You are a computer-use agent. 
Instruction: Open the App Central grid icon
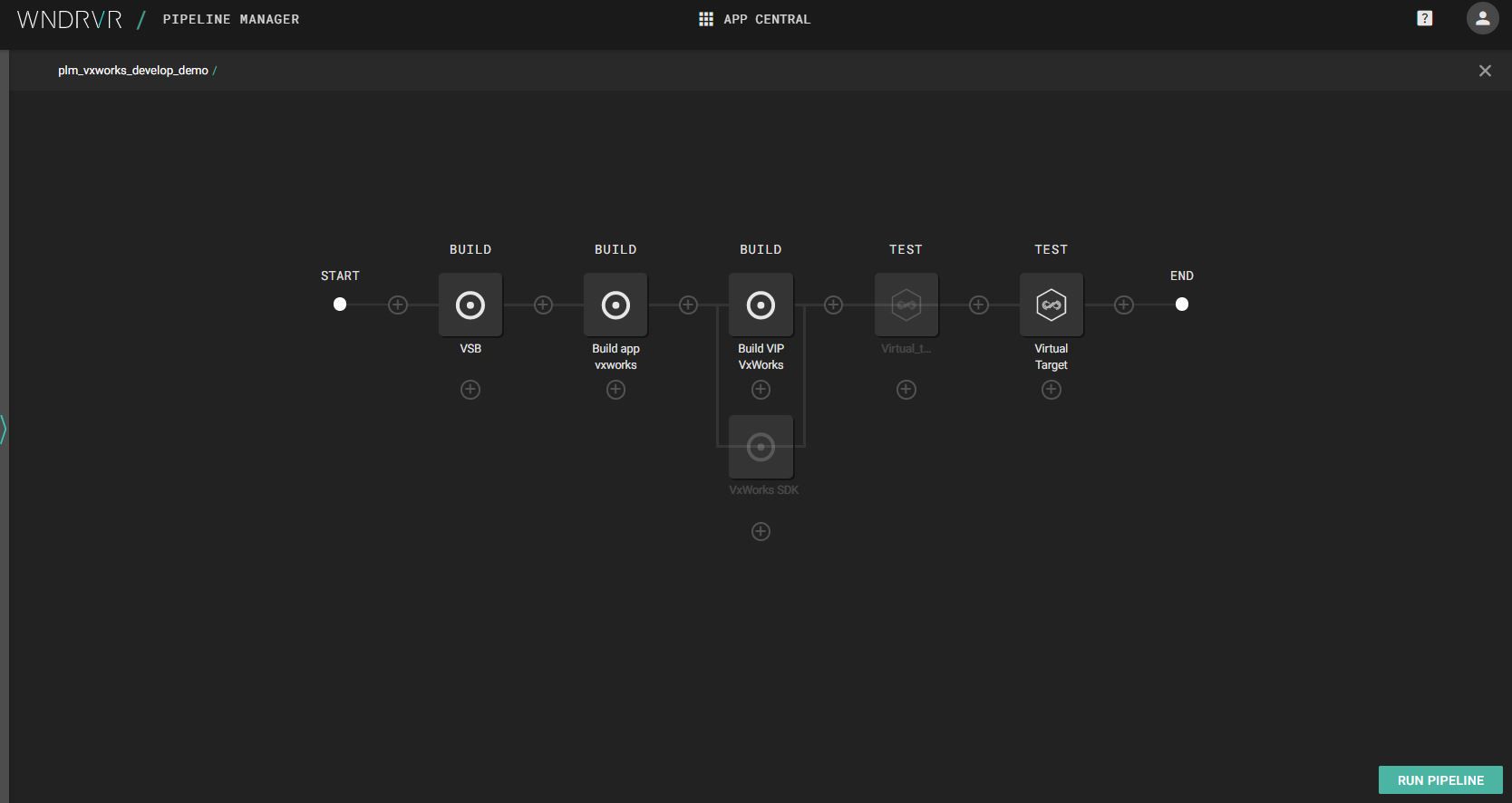(706, 19)
